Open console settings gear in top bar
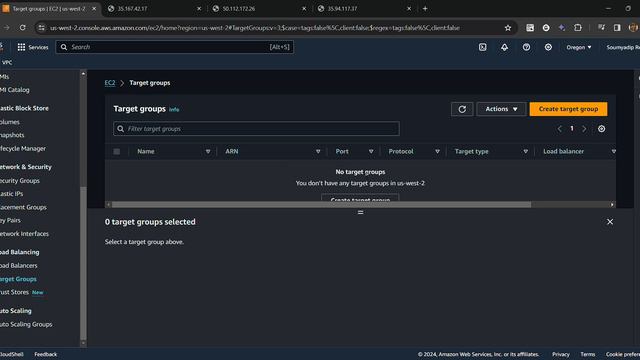The width and height of the screenshot is (640, 360). [548, 47]
